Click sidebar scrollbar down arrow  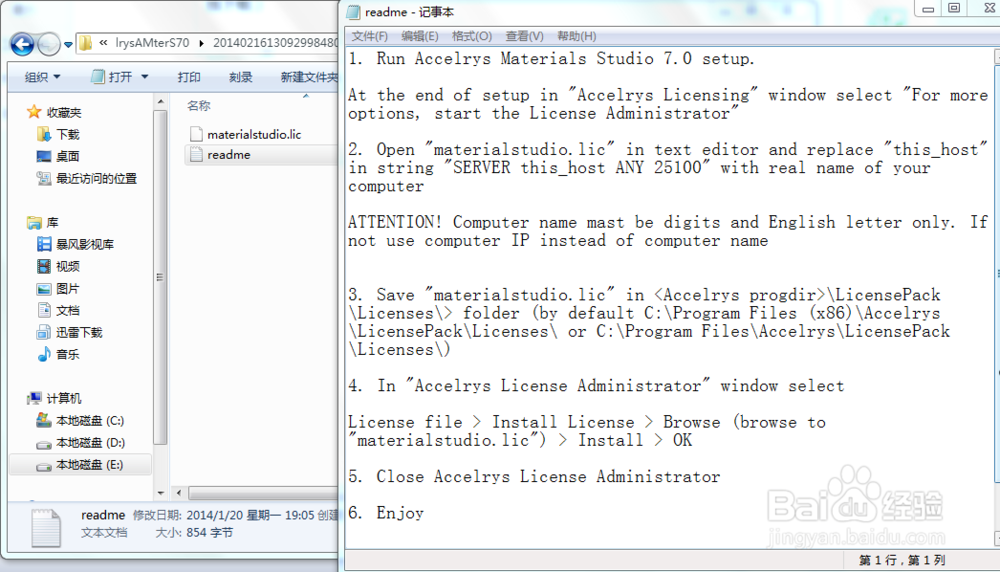(x=161, y=493)
